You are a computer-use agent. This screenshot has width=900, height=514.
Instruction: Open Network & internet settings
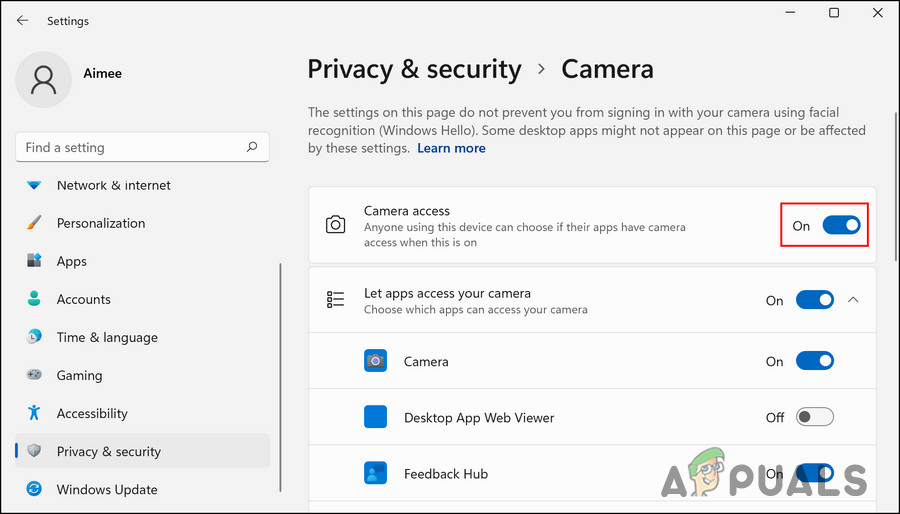click(113, 185)
